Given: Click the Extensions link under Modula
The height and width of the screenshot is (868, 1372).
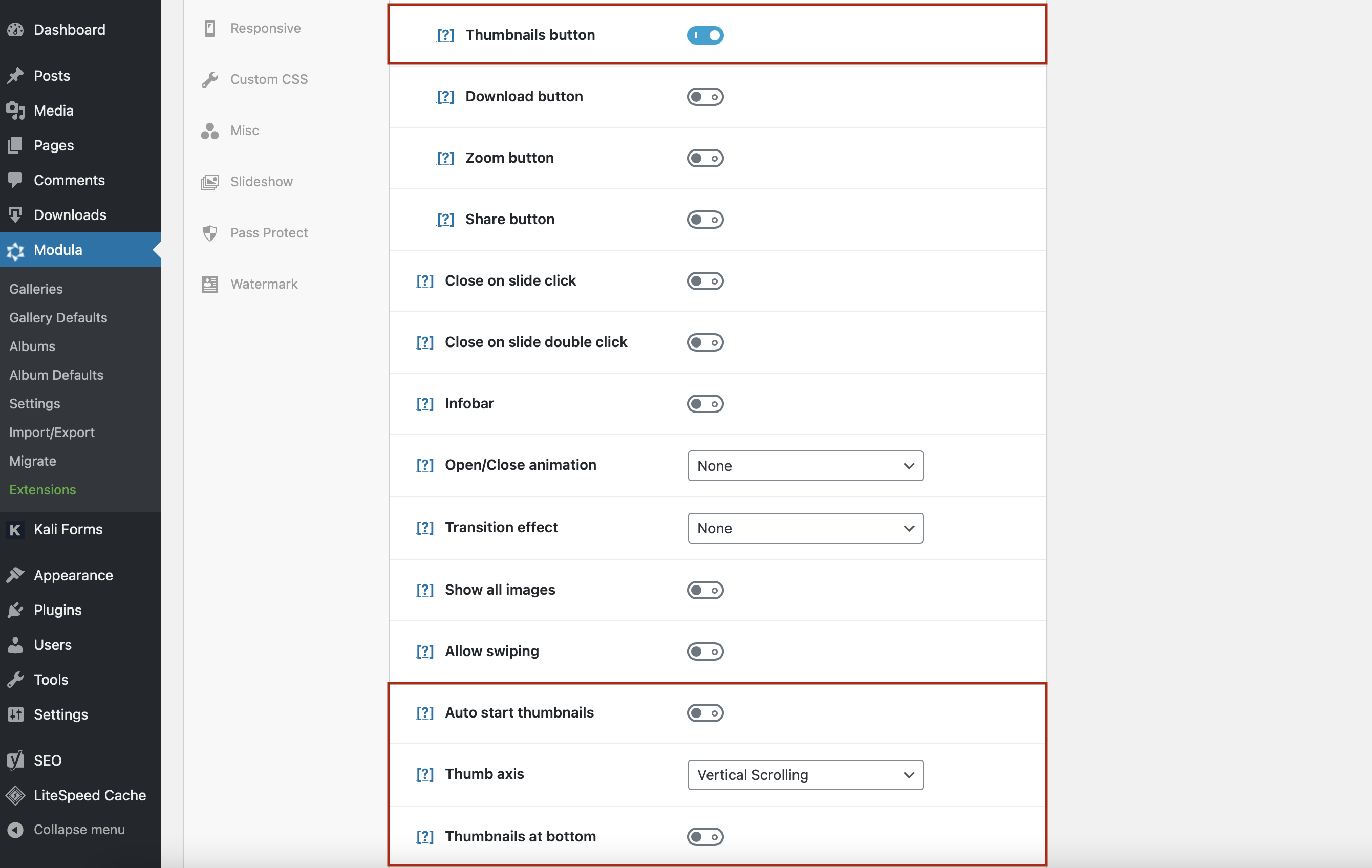Looking at the screenshot, I should coord(42,489).
